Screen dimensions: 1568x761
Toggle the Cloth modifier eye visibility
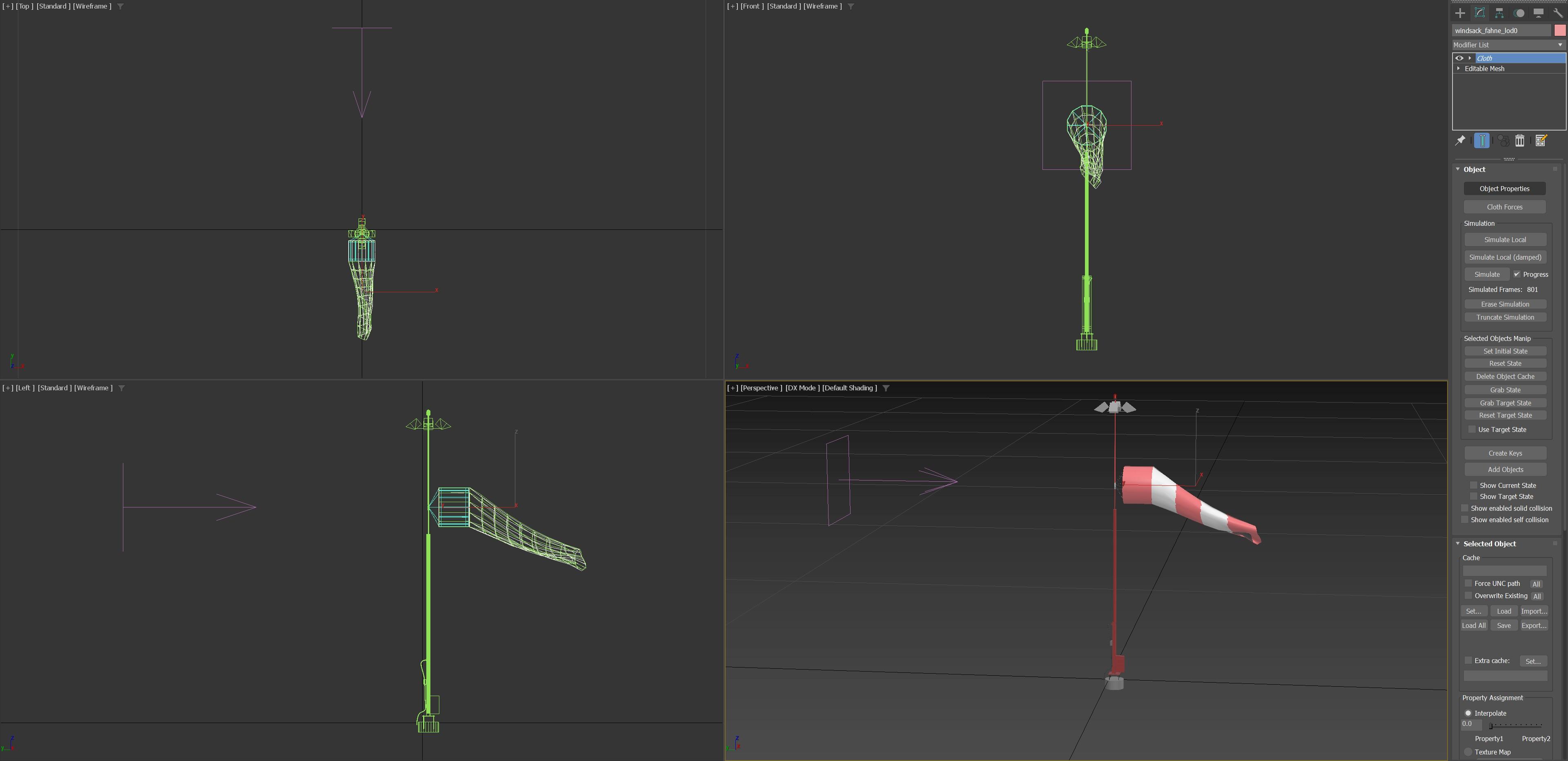[1459, 58]
